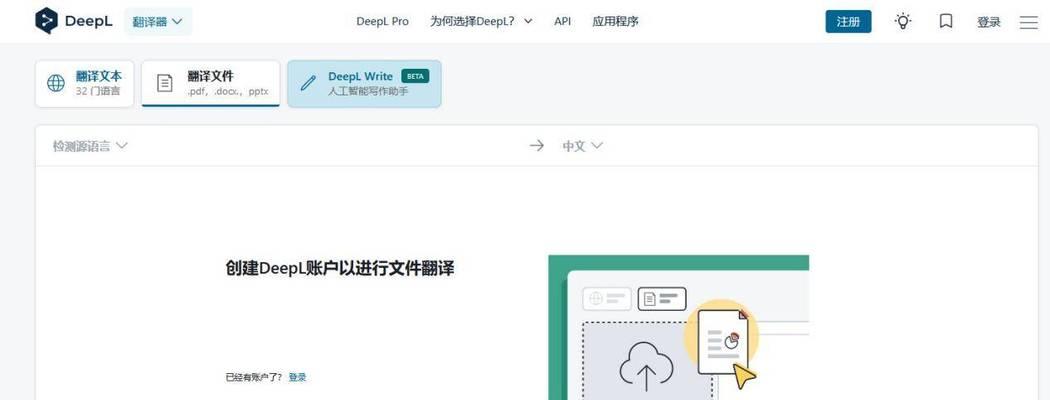1050x400 pixels.
Task: Open the 检测源语言 source language dropdown
Action: [90, 146]
